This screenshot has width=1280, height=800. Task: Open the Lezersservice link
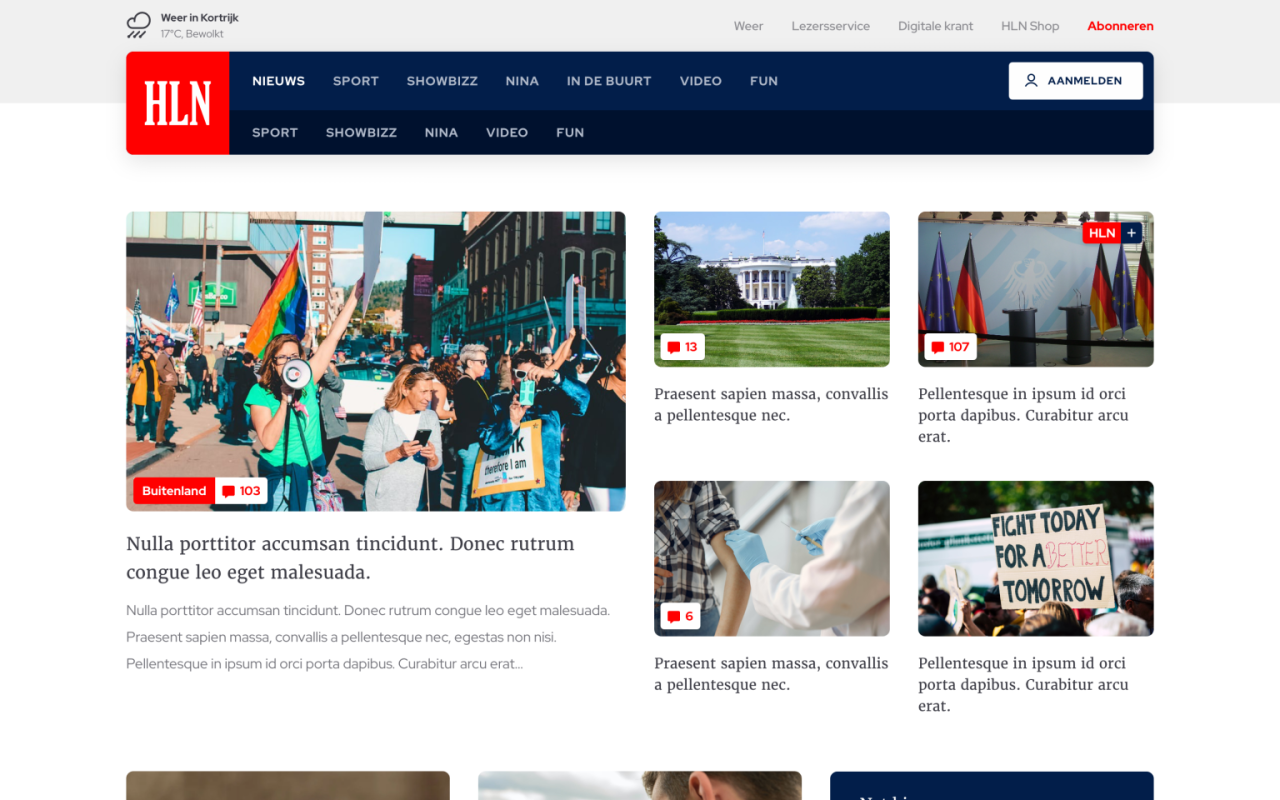click(x=831, y=26)
